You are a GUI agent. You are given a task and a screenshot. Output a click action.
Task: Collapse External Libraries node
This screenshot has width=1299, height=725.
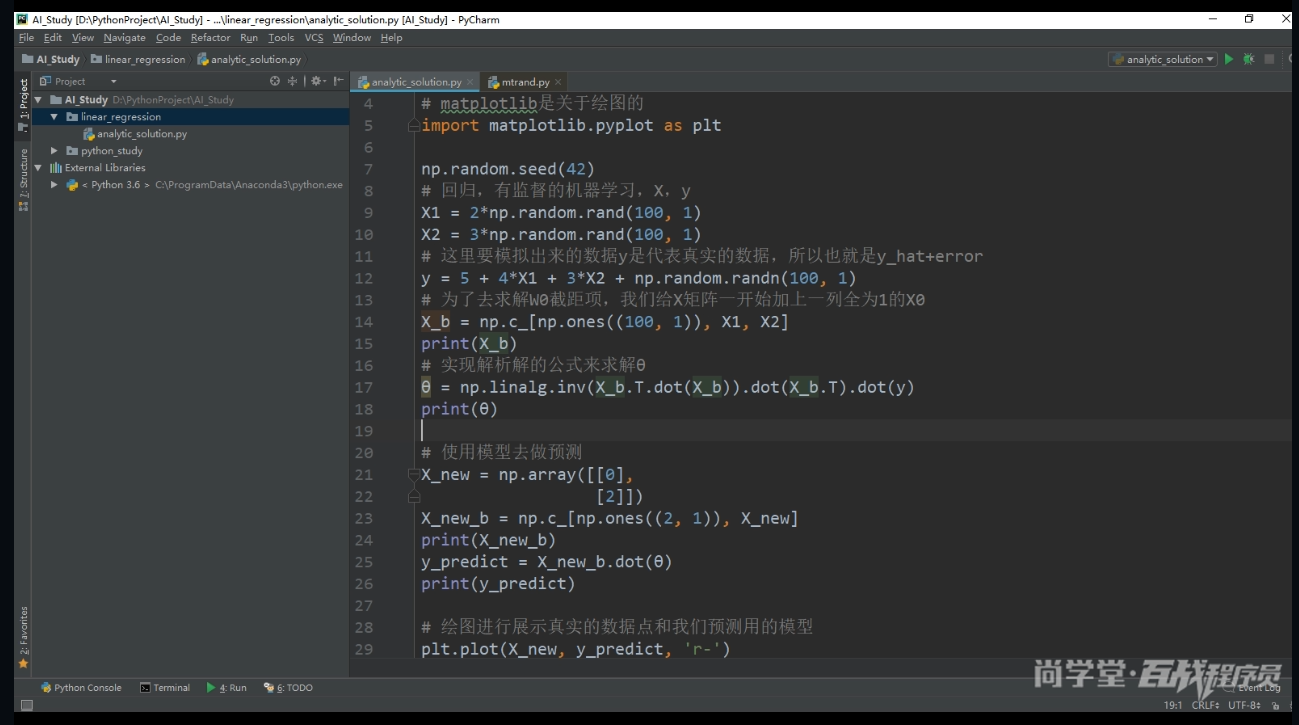(39, 168)
